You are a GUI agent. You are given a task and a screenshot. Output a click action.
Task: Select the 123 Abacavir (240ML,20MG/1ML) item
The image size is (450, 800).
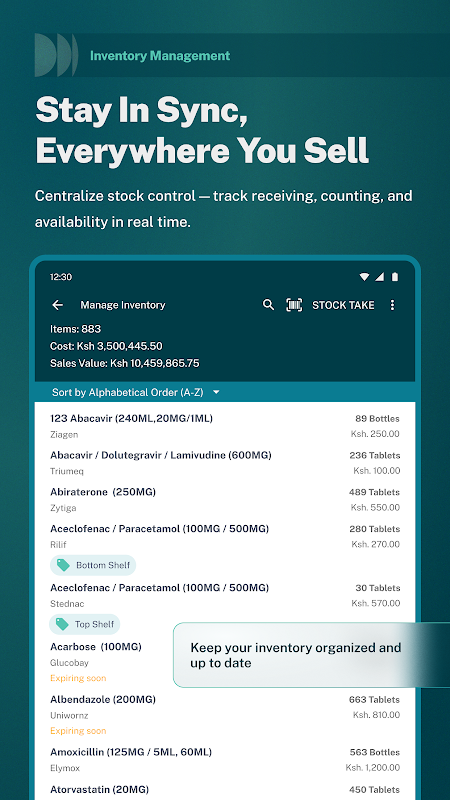[225, 426]
